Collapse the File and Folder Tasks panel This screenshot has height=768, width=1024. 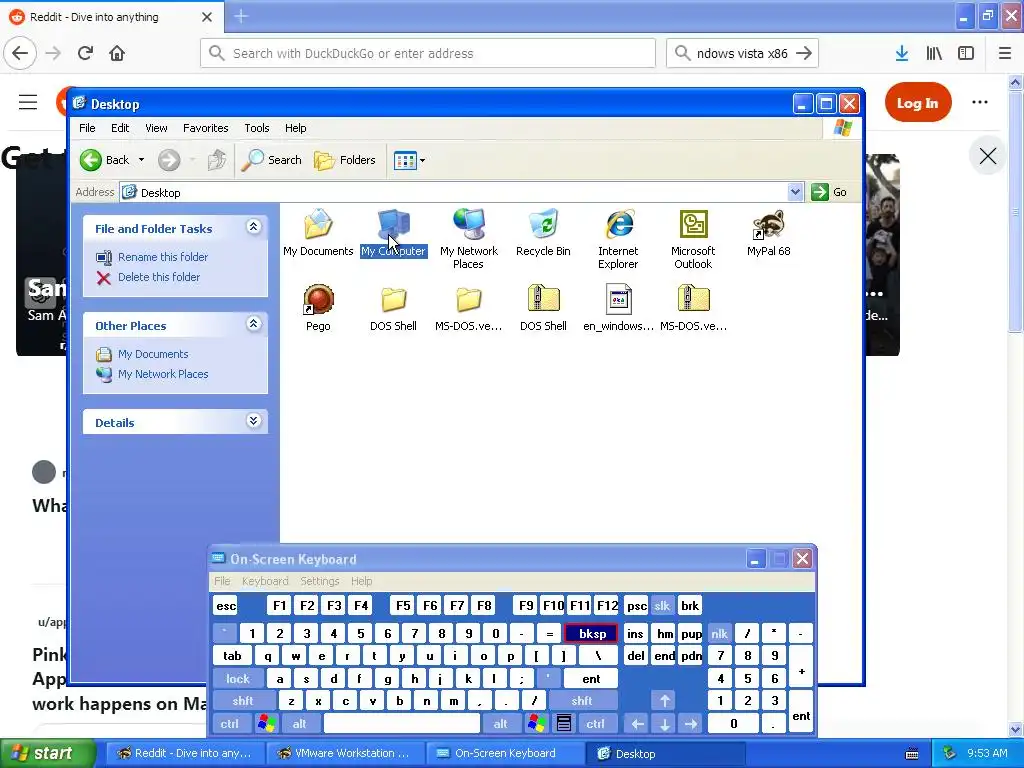[253, 227]
